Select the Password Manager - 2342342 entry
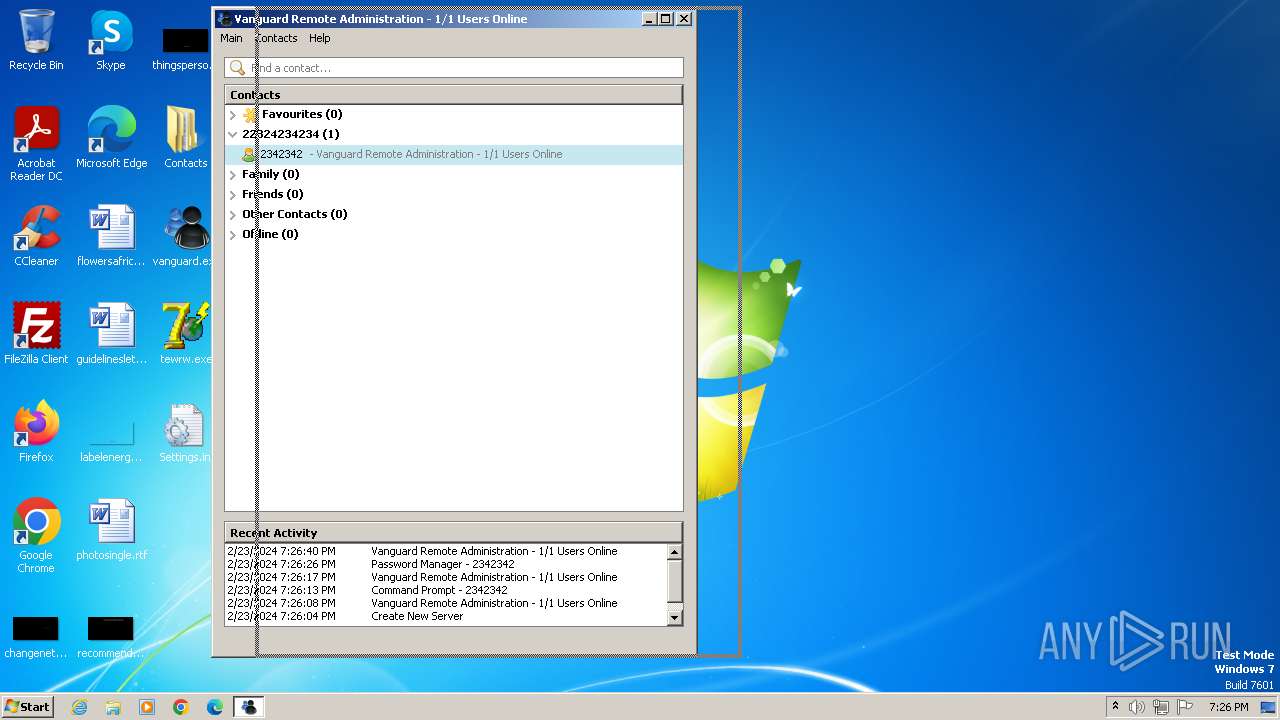This screenshot has height=720, width=1280. pyautogui.click(x=446, y=564)
